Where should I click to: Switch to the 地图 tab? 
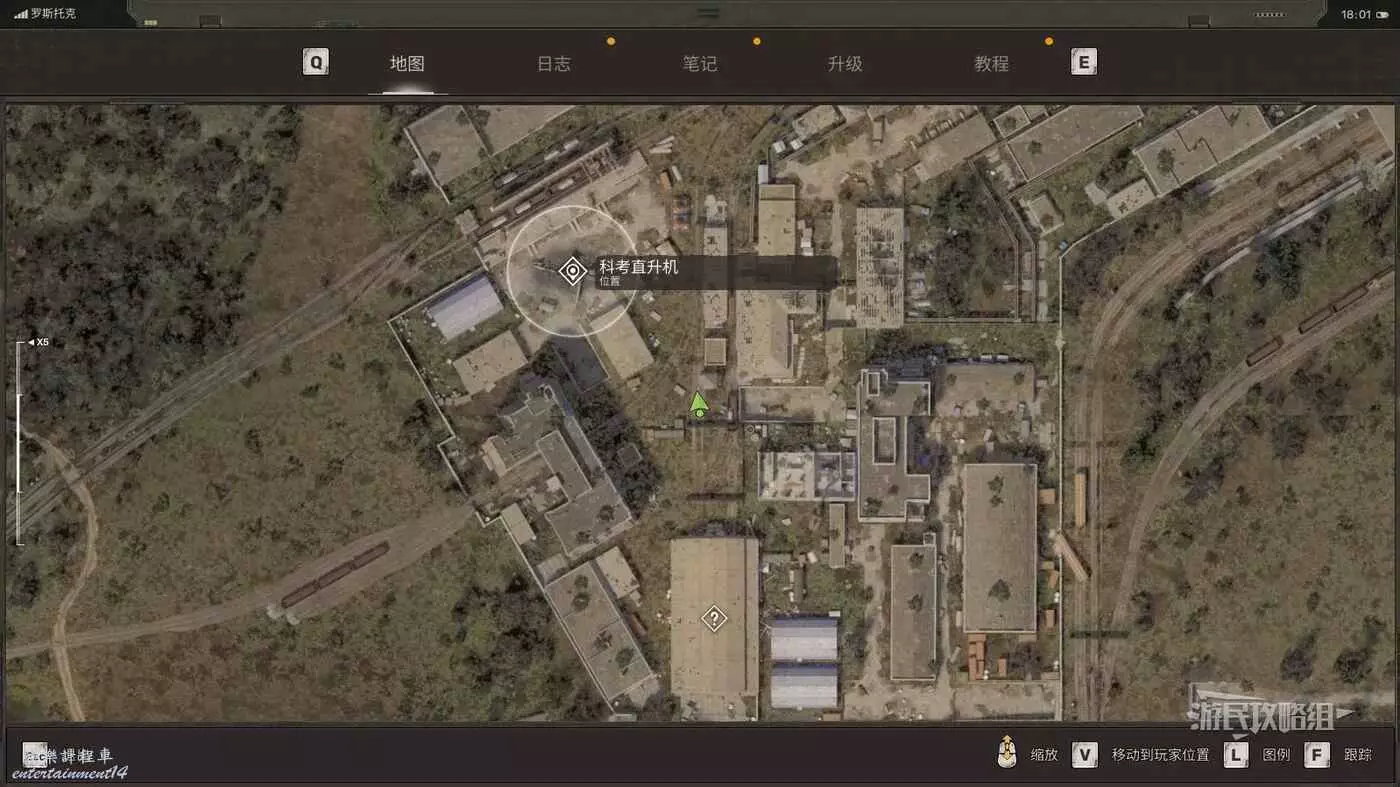click(x=407, y=64)
